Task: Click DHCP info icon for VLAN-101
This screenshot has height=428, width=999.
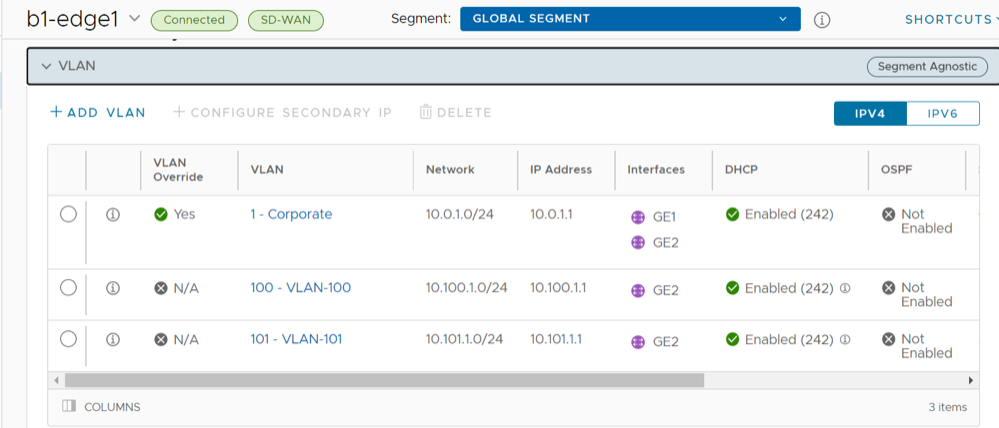Action: [845, 340]
